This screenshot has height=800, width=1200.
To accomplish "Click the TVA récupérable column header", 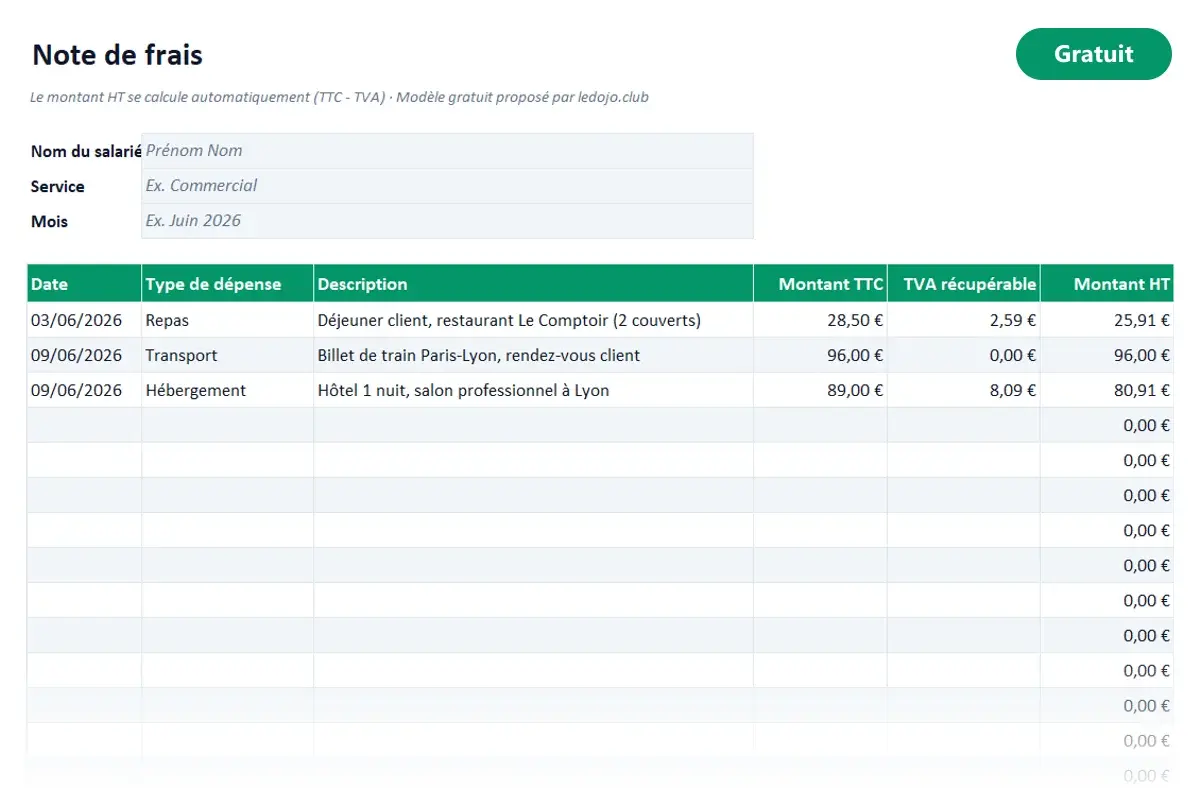I will 964,284.
